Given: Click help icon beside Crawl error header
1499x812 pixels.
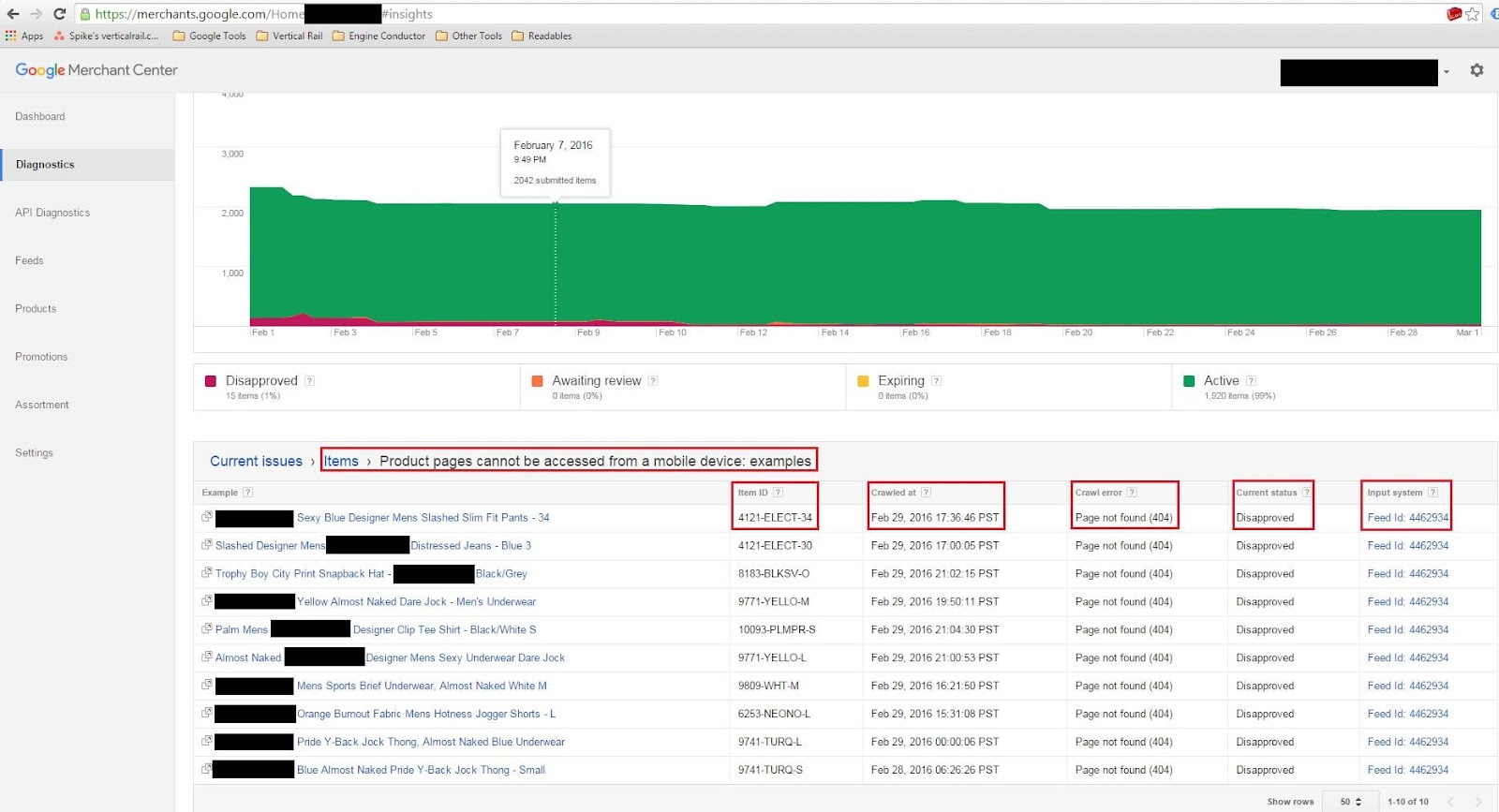Looking at the screenshot, I should click(x=1132, y=493).
